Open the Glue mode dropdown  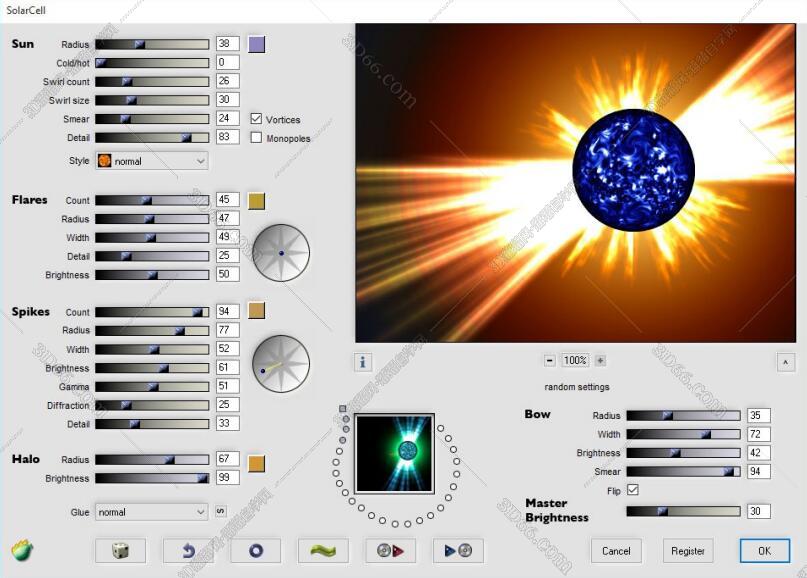pyautogui.click(x=151, y=512)
